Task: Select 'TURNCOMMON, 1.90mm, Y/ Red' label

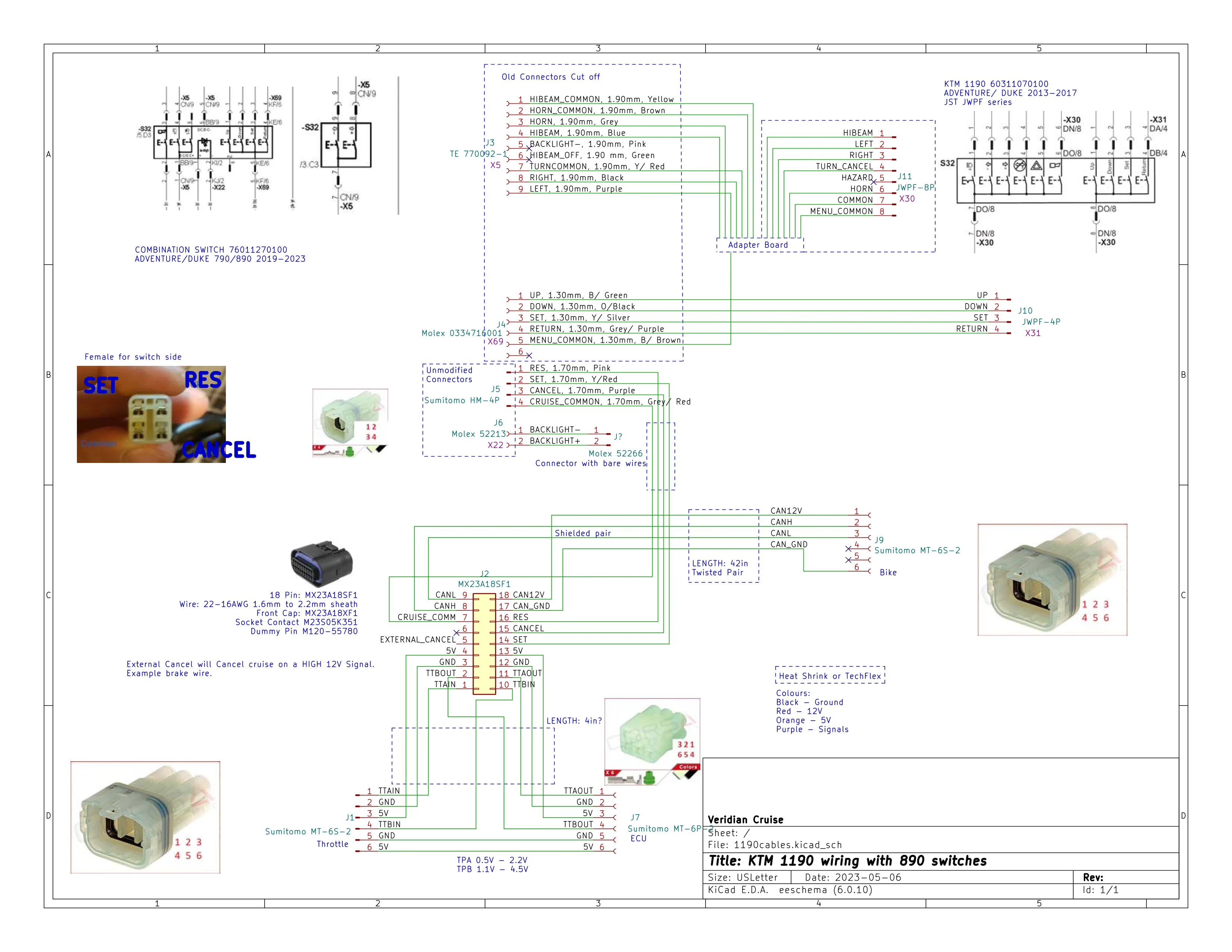Action: [x=597, y=167]
